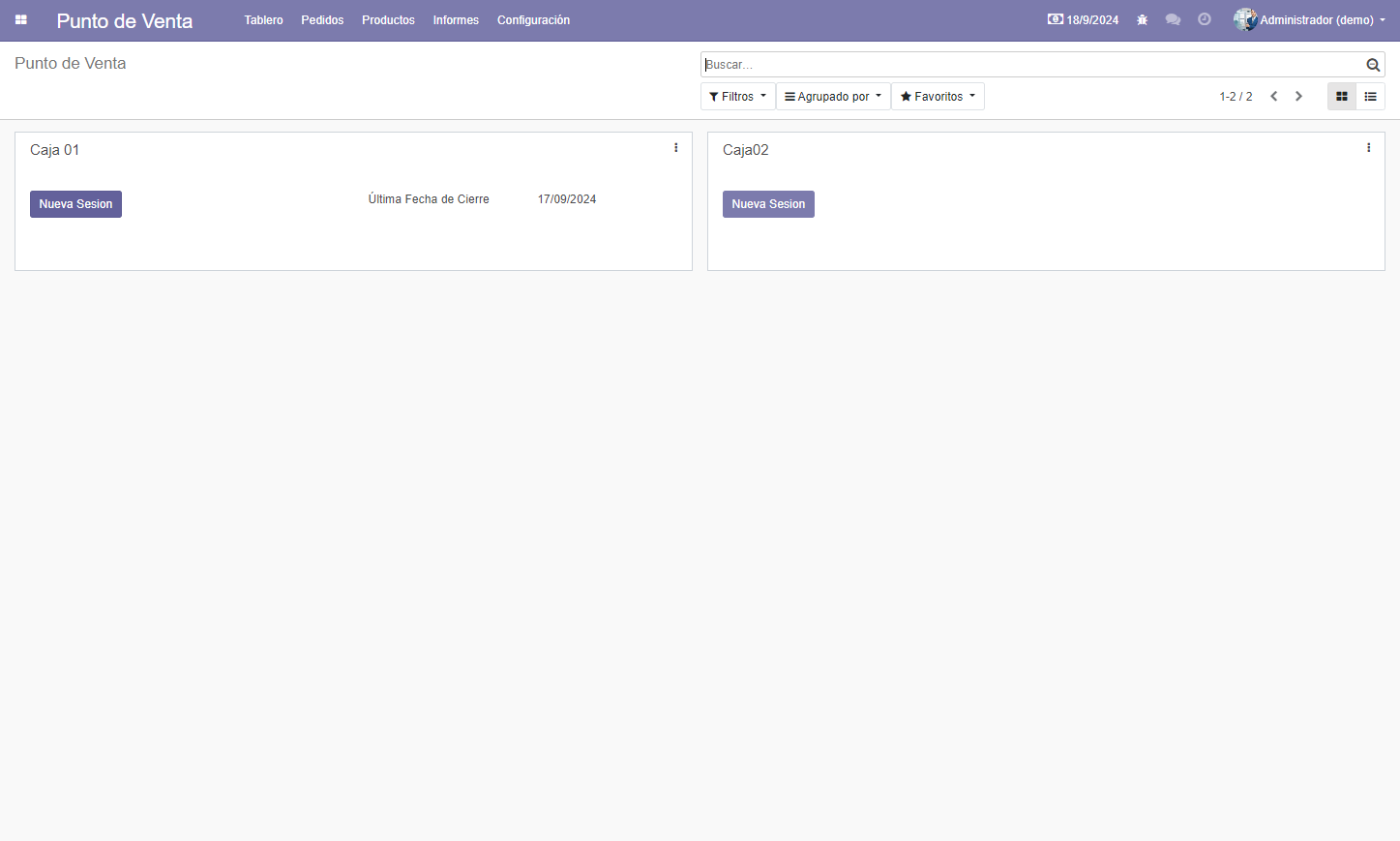
Task: Expand the Favoritos dropdown
Action: 938,97
